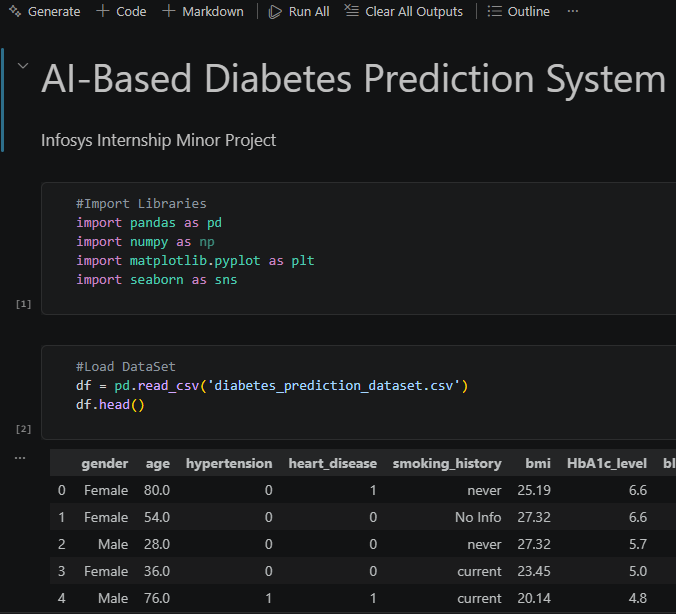Click the smoking_history column header
This screenshot has width=676, height=614.
(x=447, y=464)
